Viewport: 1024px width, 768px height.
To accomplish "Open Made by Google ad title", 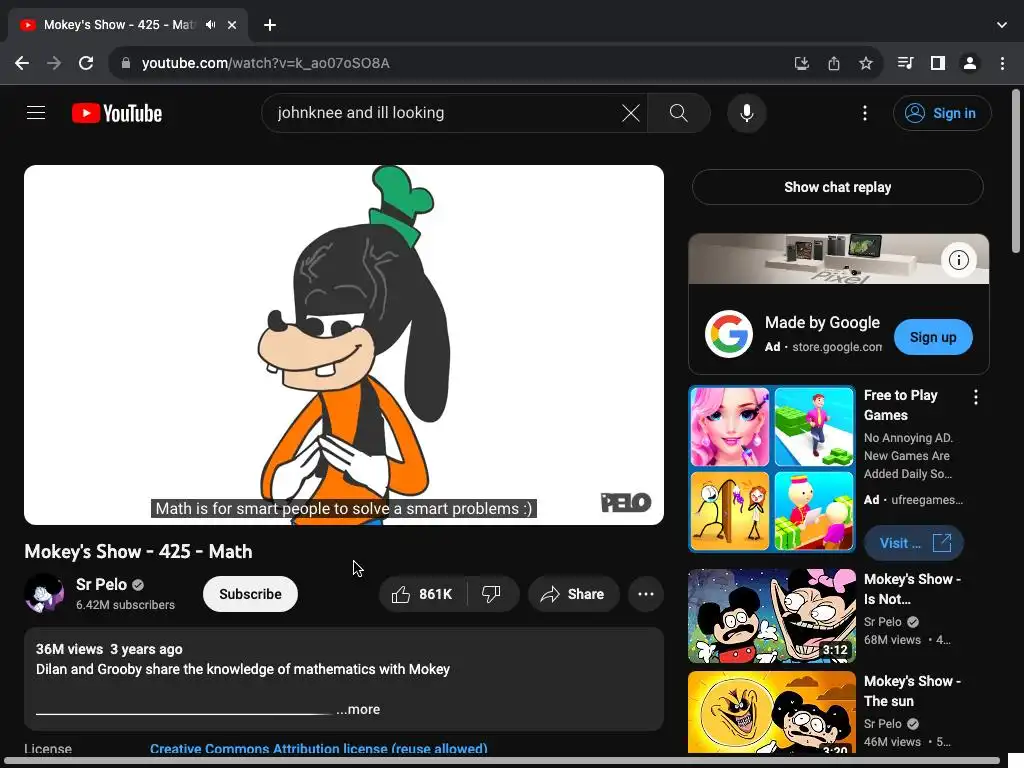I will click(x=822, y=323).
